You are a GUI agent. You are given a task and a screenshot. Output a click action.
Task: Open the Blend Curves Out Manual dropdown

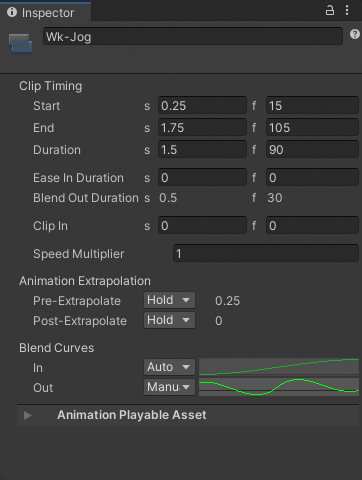click(169, 387)
